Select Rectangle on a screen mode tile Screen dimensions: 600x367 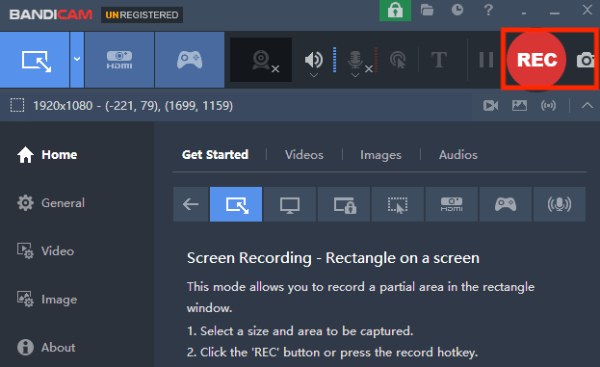[236, 204]
